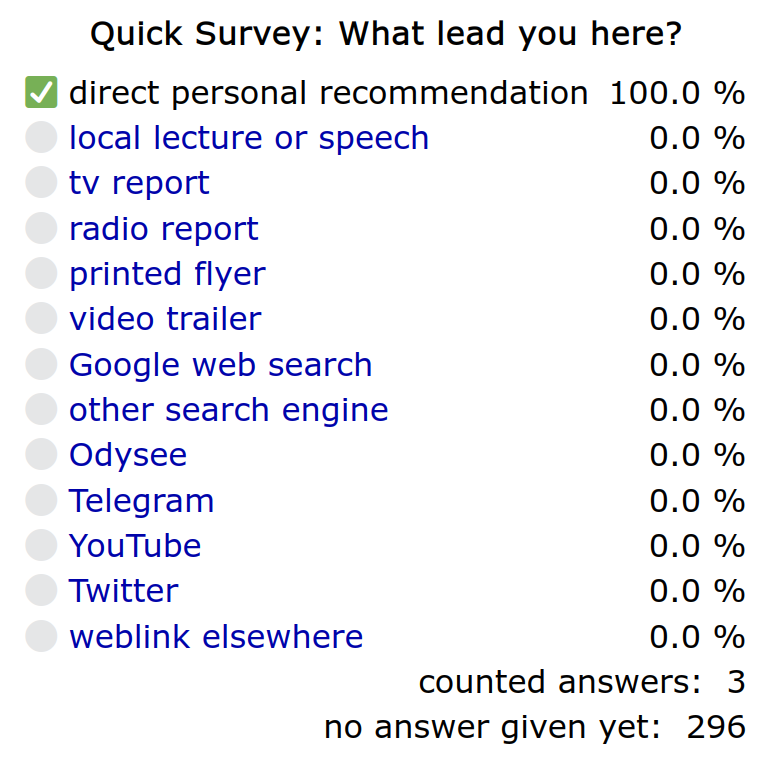
Task: Click the "Telegram" answer link
Action: pyautogui.click(x=141, y=501)
